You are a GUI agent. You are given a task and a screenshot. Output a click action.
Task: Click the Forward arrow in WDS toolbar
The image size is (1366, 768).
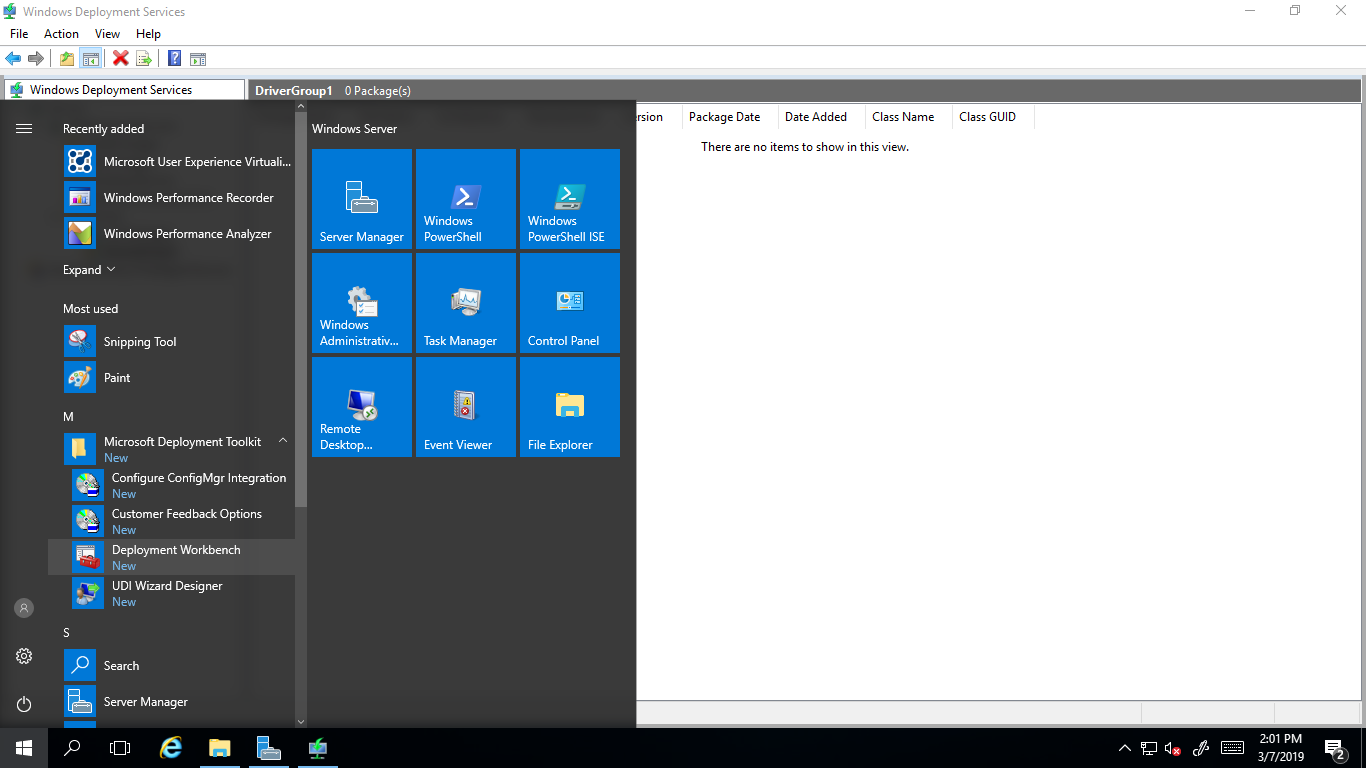coord(36,58)
